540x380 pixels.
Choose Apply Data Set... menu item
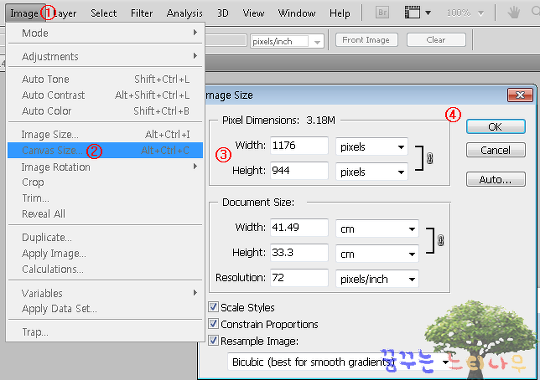105,308
